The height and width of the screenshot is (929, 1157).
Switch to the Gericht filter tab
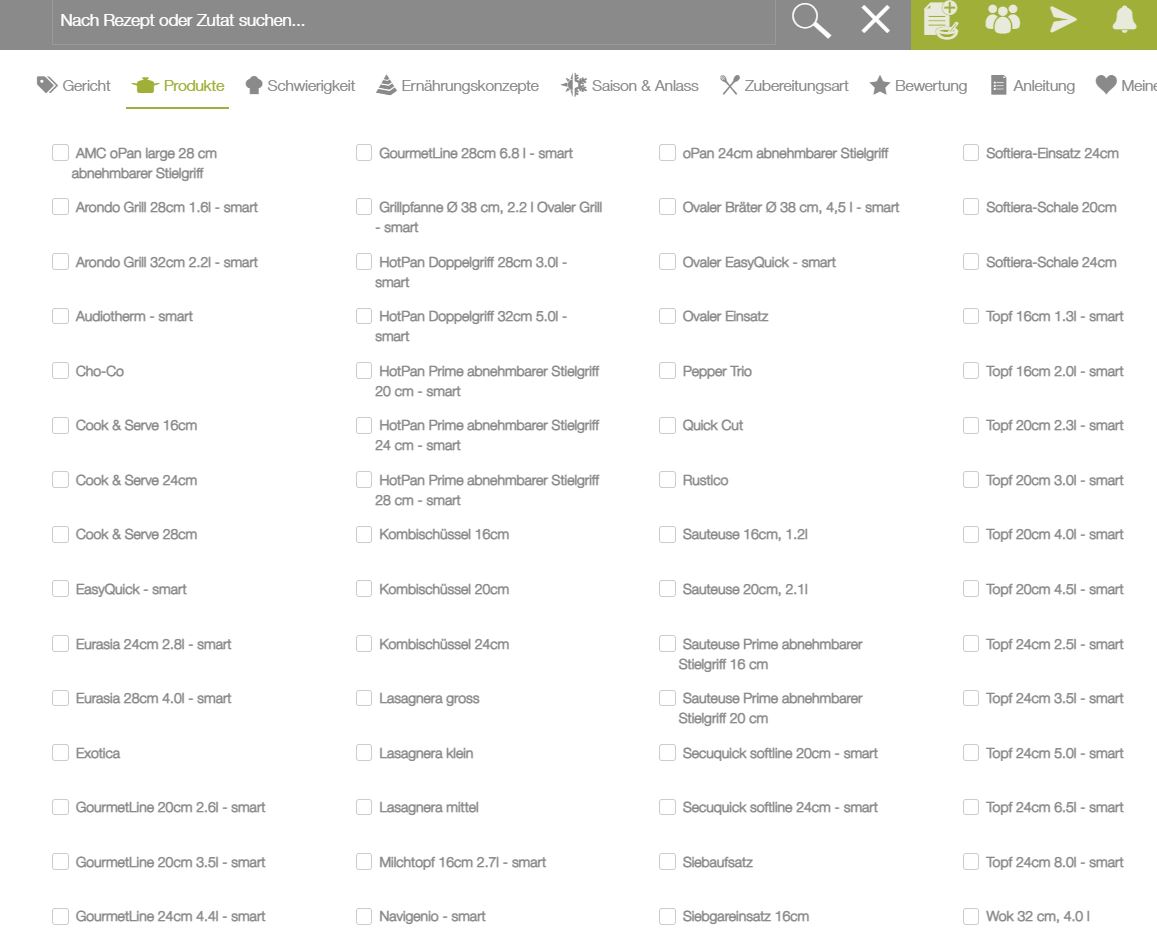tap(74, 86)
